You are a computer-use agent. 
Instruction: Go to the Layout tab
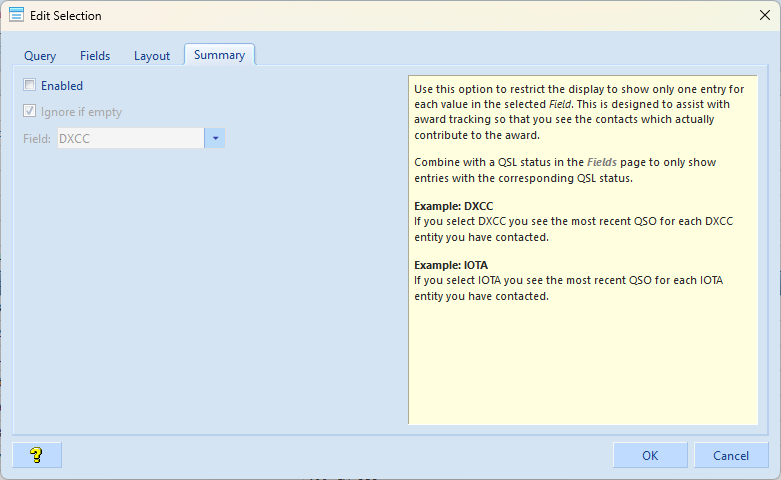tap(152, 56)
